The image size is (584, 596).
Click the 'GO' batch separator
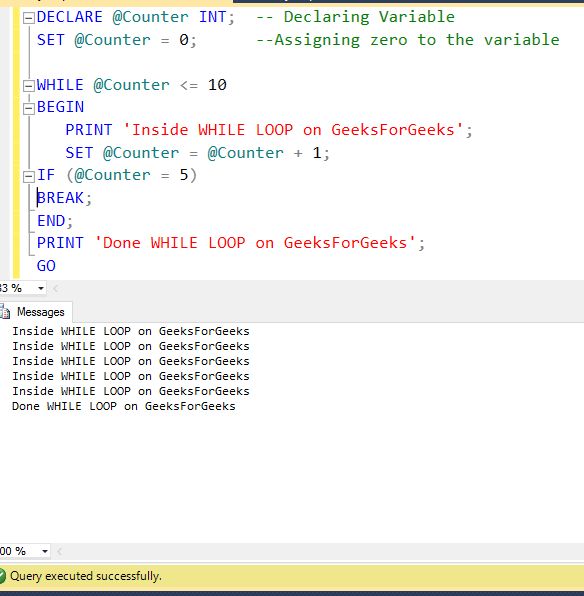pyautogui.click(x=46, y=266)
